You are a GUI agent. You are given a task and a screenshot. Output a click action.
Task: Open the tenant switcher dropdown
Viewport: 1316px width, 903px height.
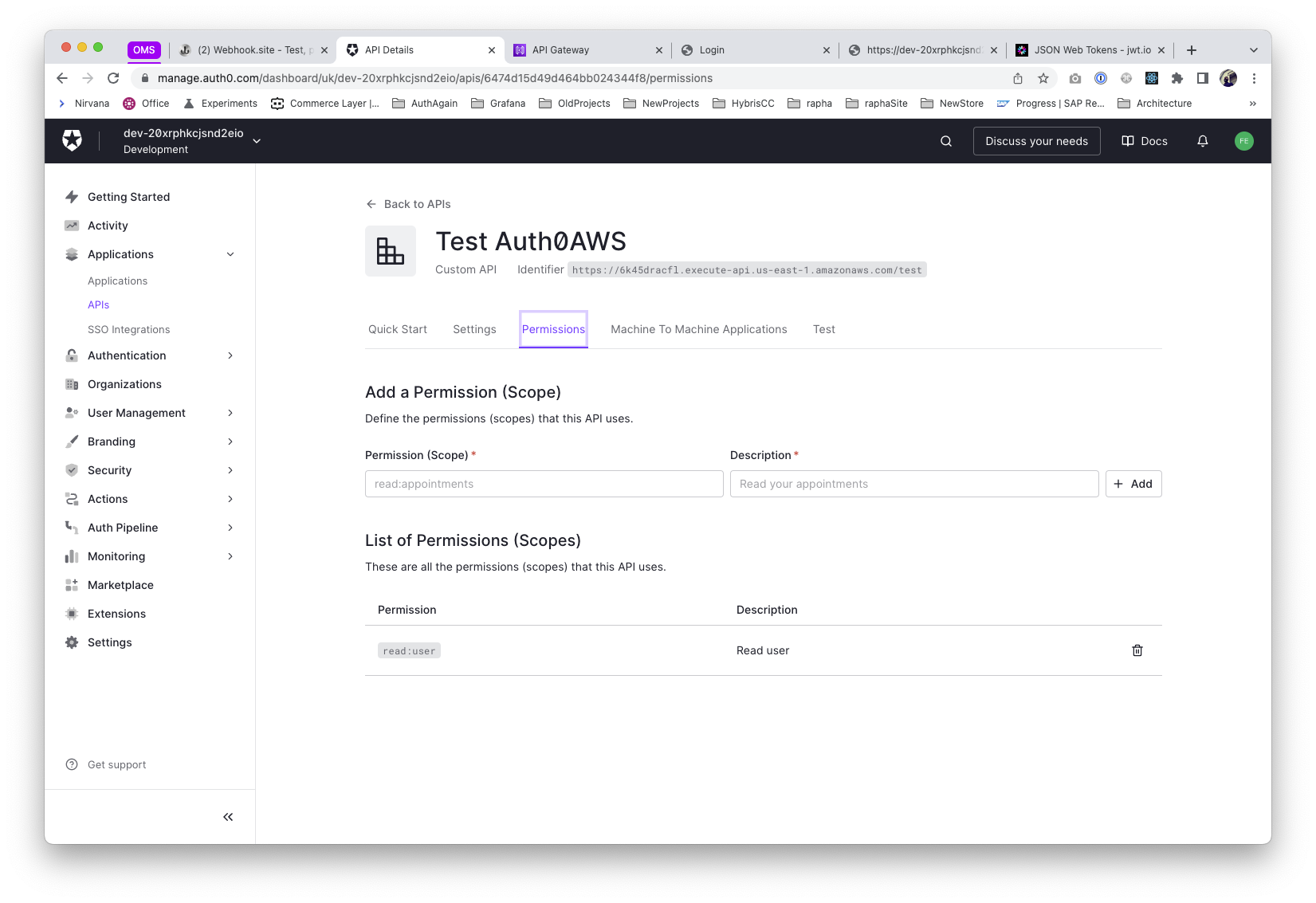pyautogui.click(x=257, y=141)
